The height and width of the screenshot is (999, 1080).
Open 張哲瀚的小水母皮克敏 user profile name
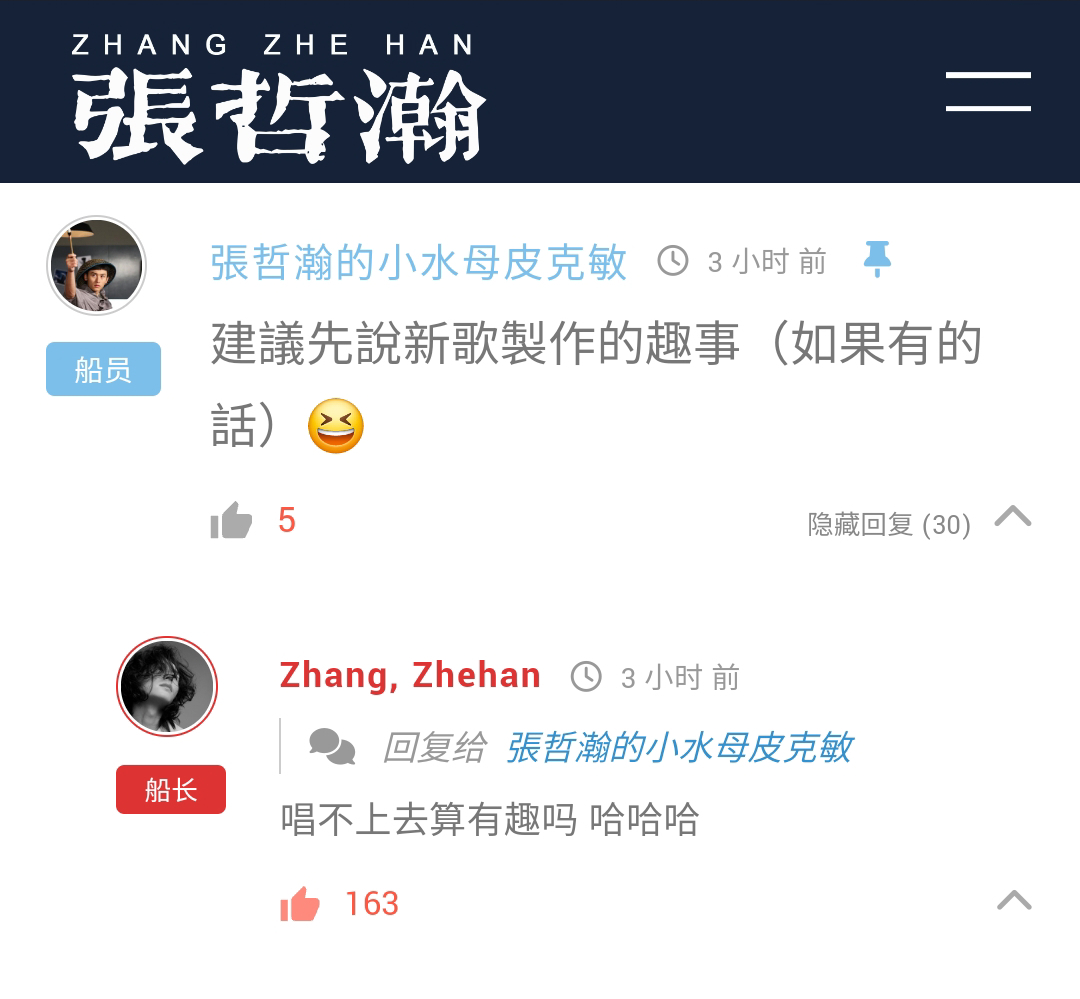418,262
